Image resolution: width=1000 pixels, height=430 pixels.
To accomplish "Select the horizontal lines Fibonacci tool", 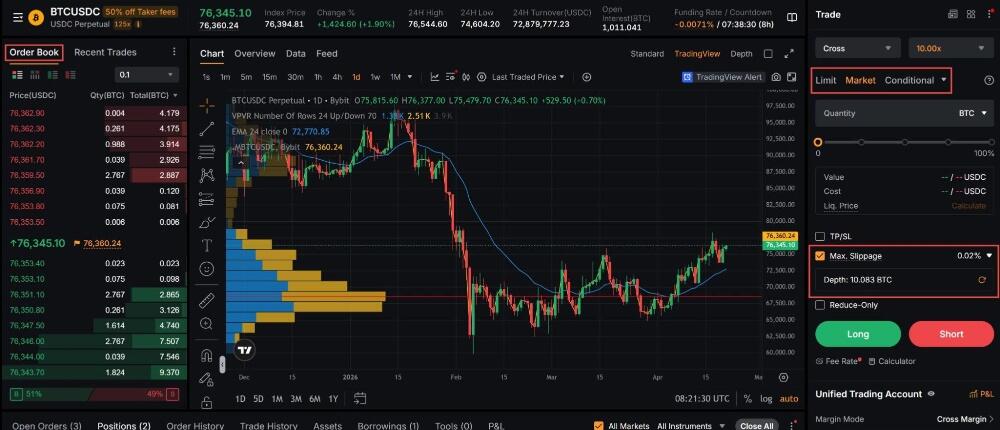I will pyautogui.click(x=207, y=152).
